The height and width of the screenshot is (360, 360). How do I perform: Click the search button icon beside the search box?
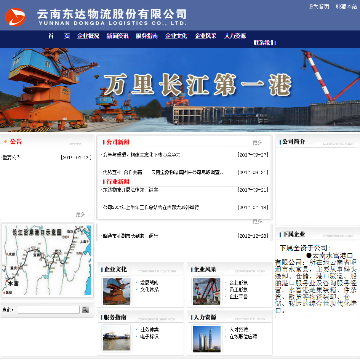pyautogui.click(x=85, y=310)
